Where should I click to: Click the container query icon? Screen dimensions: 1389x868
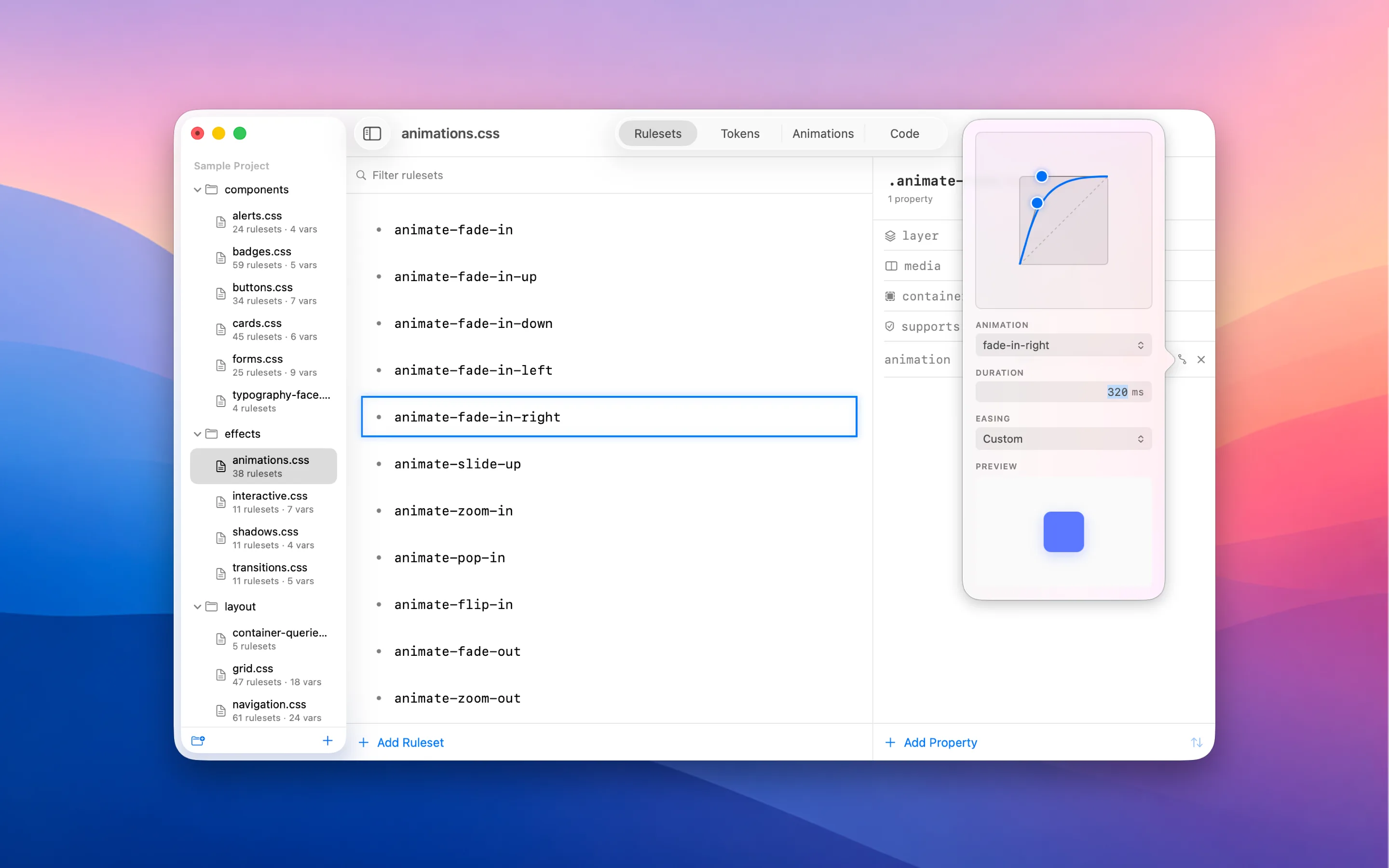[890, 296]
